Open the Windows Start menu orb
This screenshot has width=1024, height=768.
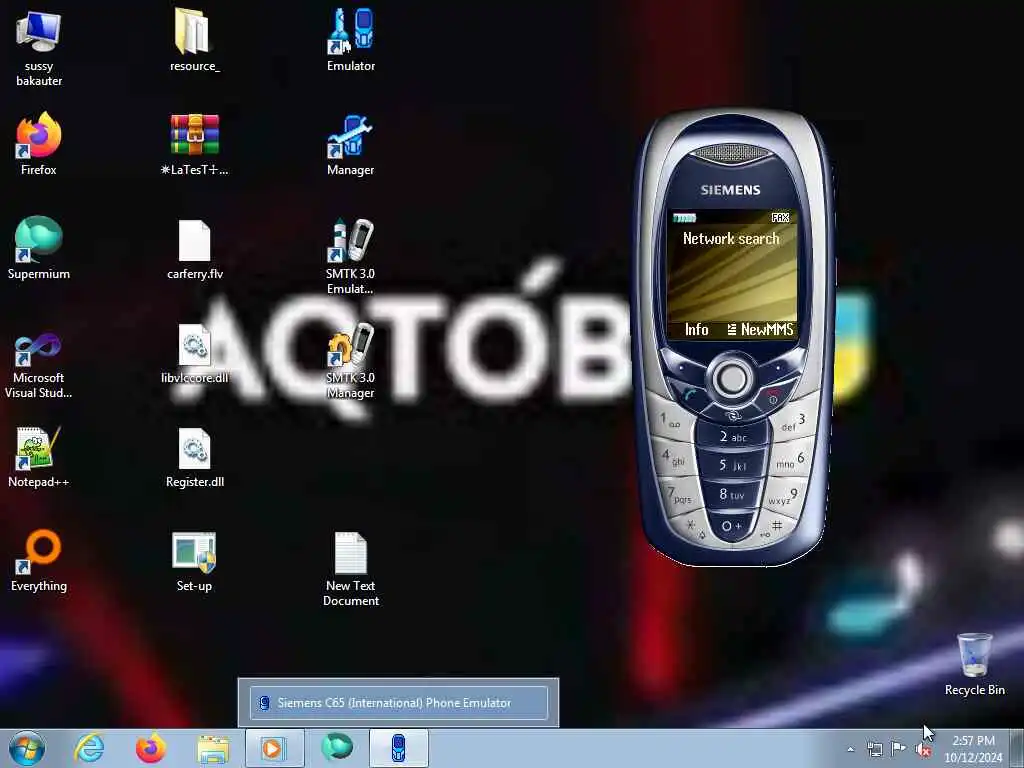click(x=27, y=748)
